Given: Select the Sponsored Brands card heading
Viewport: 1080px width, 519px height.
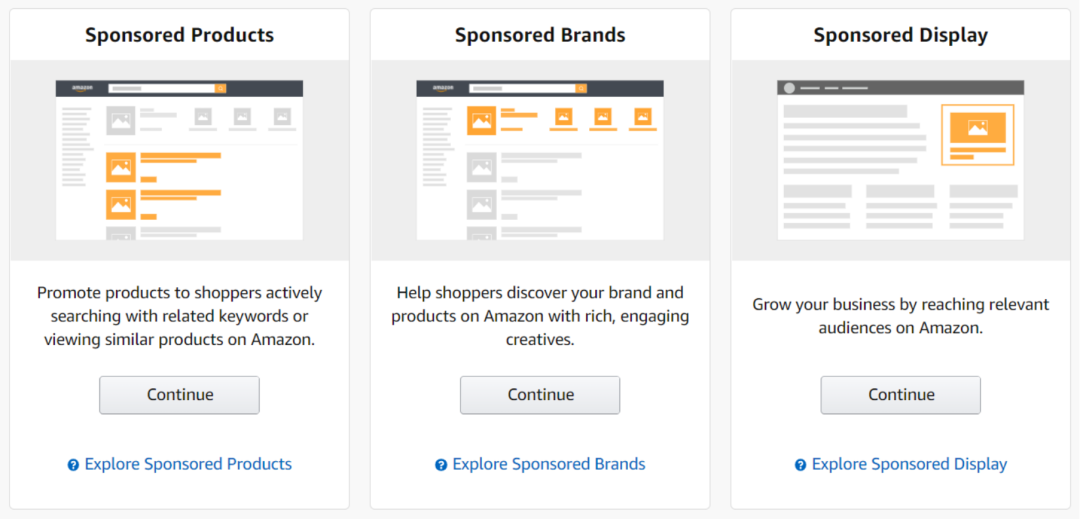Looking at the screenshot, I should [540, 35].
